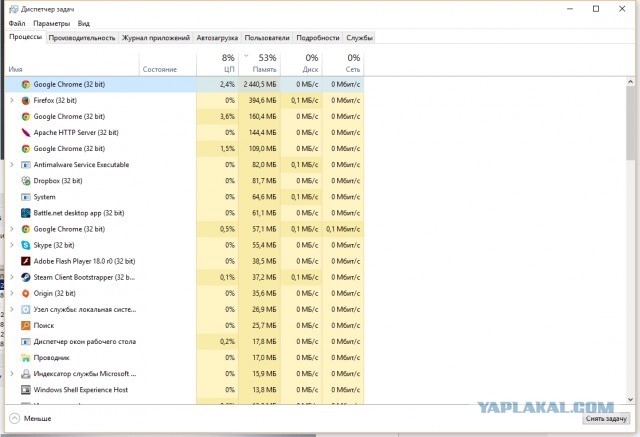Click the scrollbar down arrow

point(631,399)
